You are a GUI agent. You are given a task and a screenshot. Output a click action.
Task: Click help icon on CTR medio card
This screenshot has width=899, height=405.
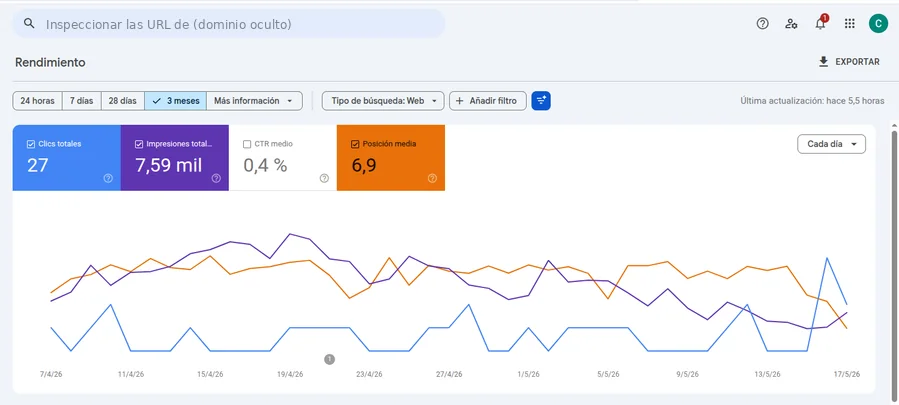pyautogui.click(x=324, y=178)
